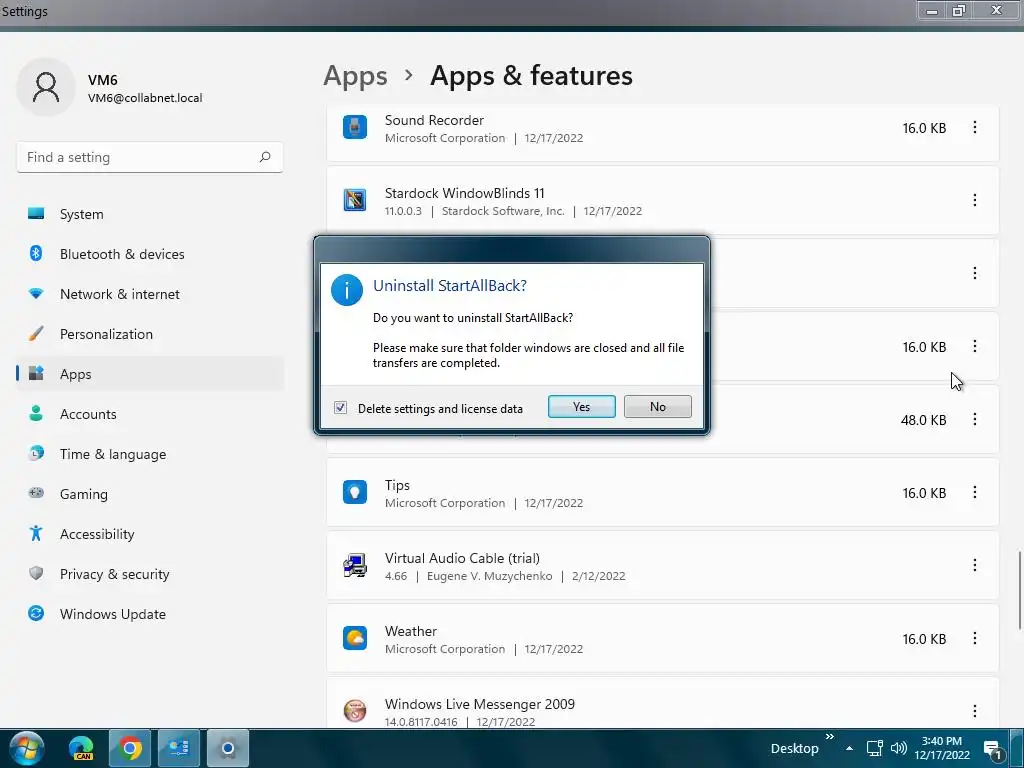Open more options for Virtual Audio Cable
The height and width of the screenshot is (768, 1024).
[974, 565]
